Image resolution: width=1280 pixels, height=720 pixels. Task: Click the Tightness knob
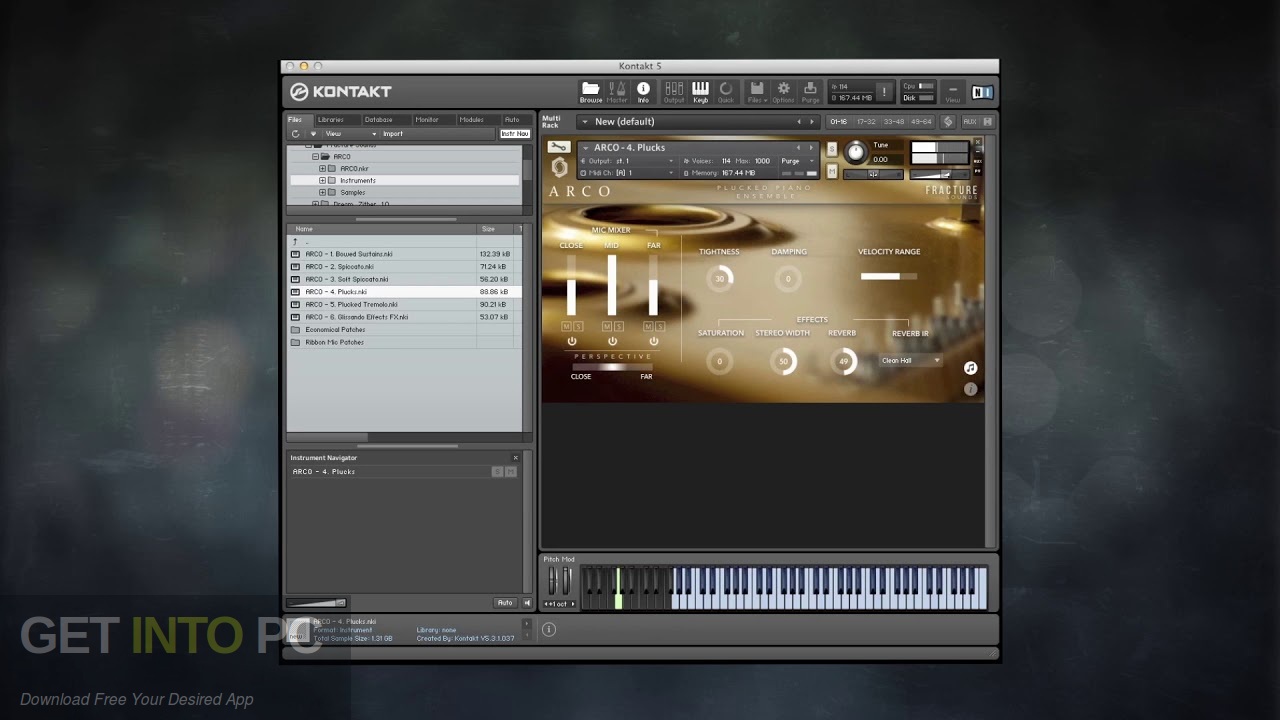pyautogui.click(x=719, y=279)
